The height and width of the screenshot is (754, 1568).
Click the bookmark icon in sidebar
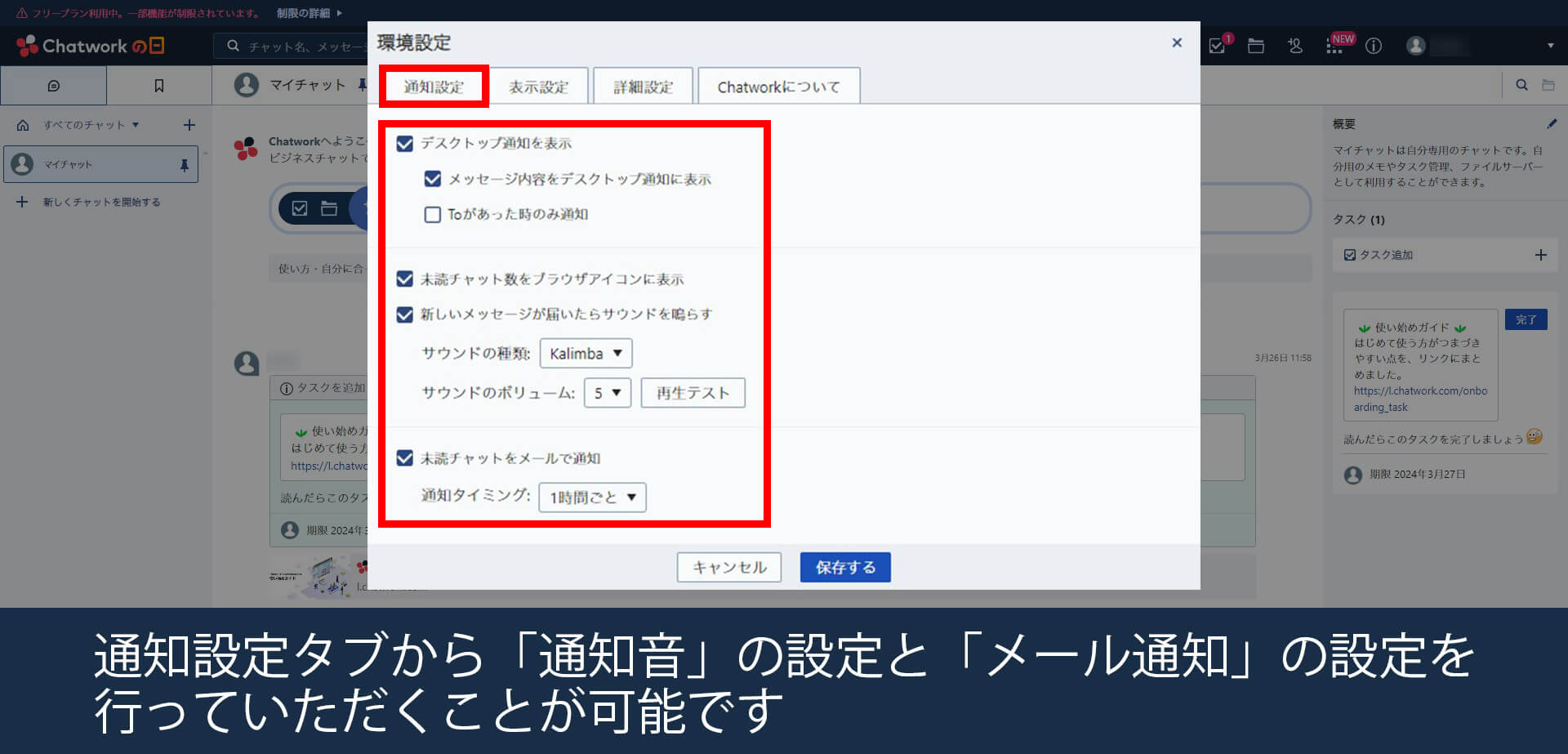click(159, 86)
